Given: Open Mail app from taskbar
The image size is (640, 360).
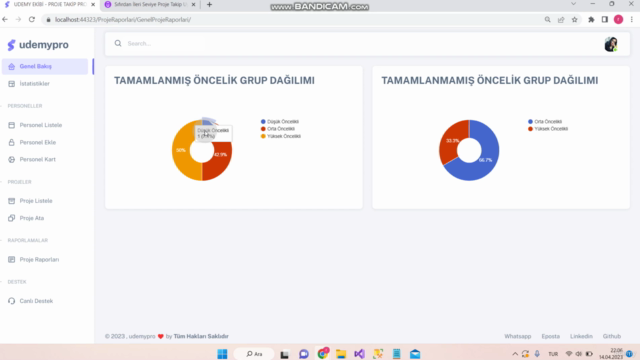Looking at the screenshot, I should [x=415, y=354].
